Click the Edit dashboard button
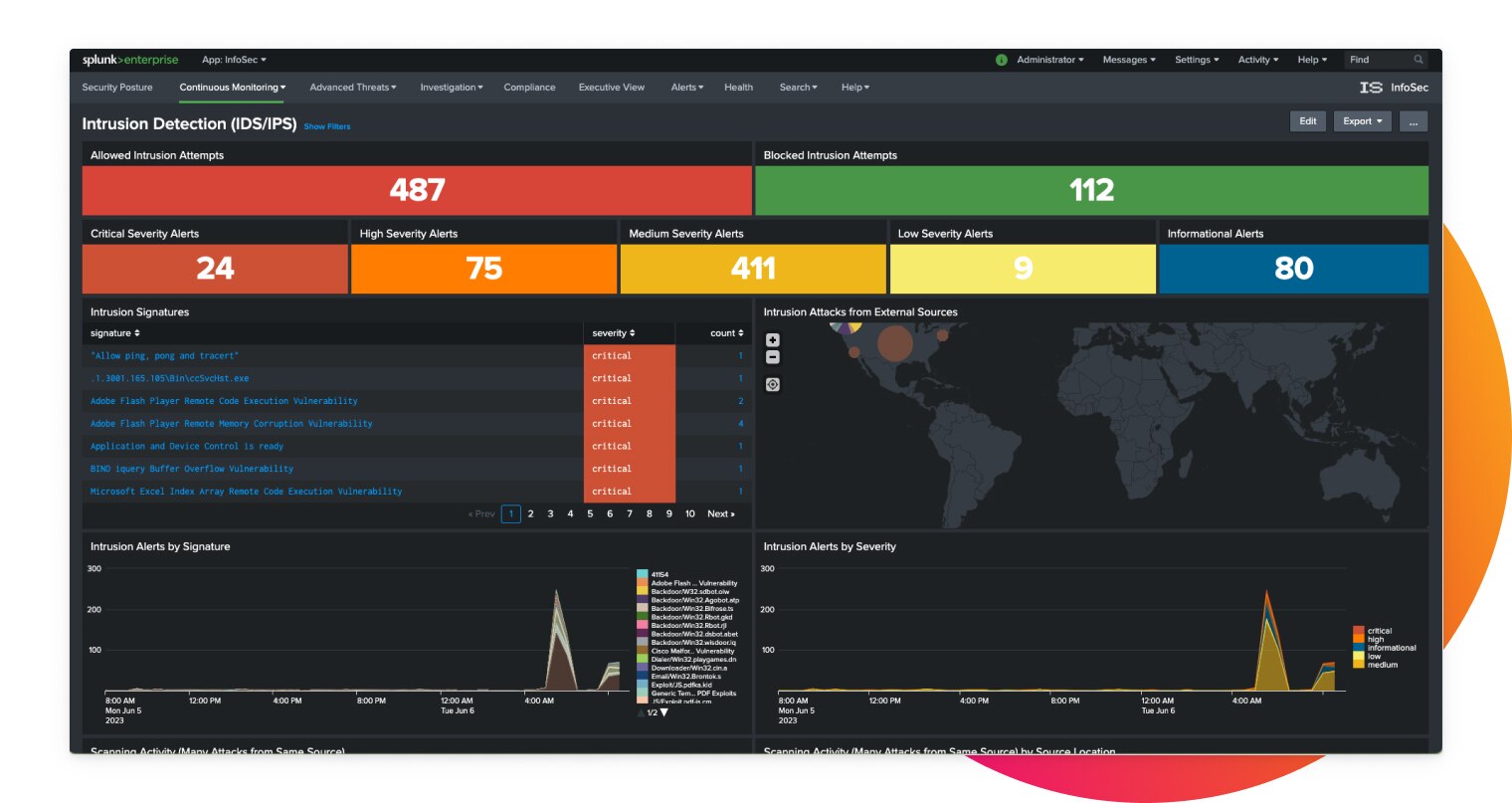 (x=1307, y=120)
